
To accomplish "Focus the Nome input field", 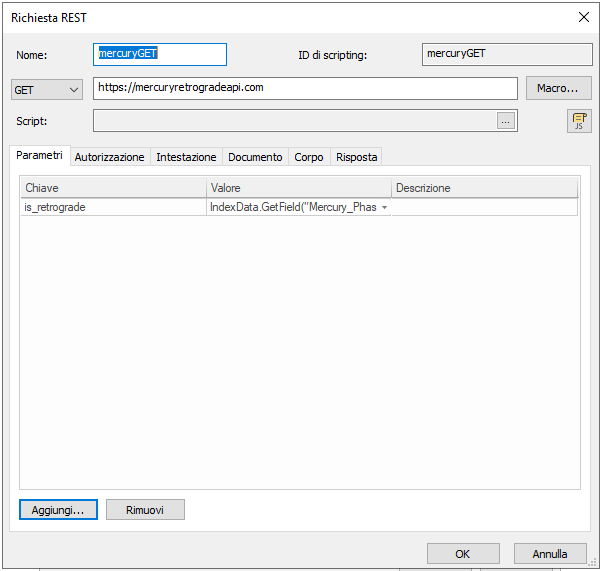I will [x=160, y=54].
